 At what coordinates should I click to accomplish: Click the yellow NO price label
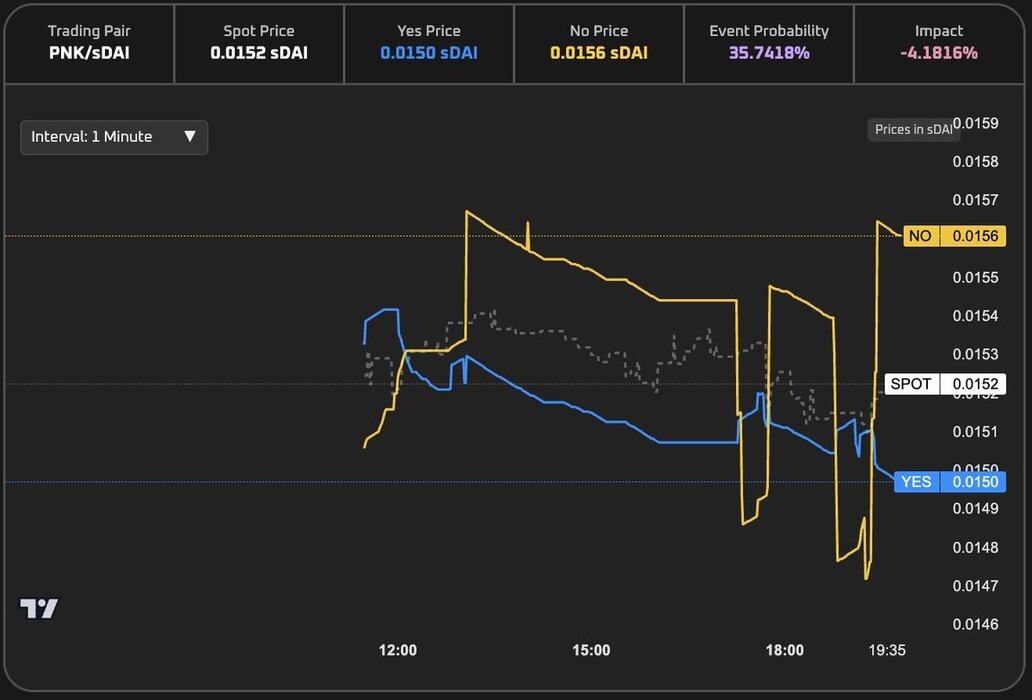tap(920, 236)
